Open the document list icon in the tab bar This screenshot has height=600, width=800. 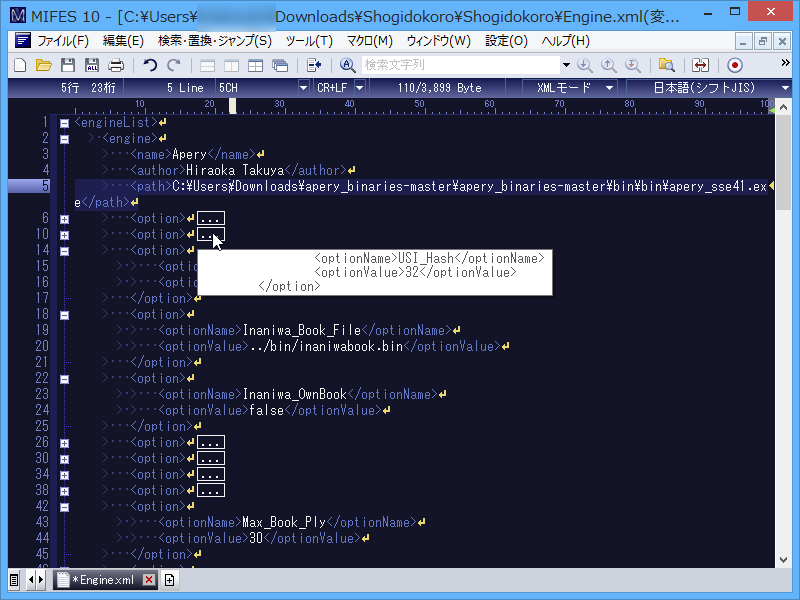(14, 580)
